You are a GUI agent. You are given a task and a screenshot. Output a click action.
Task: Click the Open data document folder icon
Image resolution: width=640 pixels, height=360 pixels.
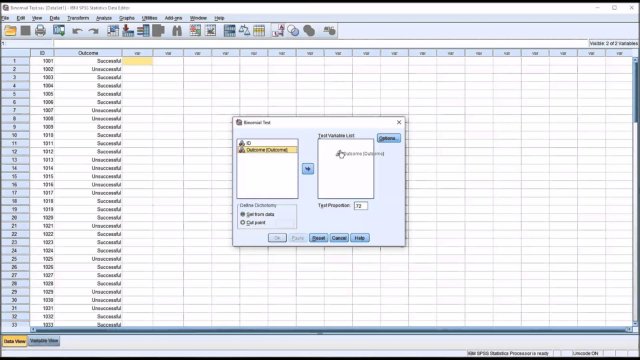[10, 31]
